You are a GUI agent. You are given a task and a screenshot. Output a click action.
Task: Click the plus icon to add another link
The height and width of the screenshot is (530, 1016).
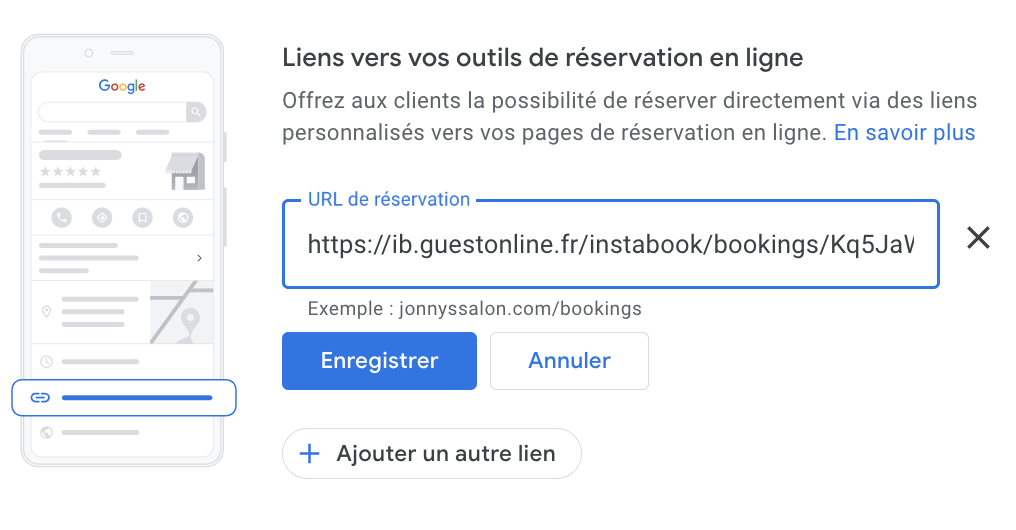pos(310,454)
